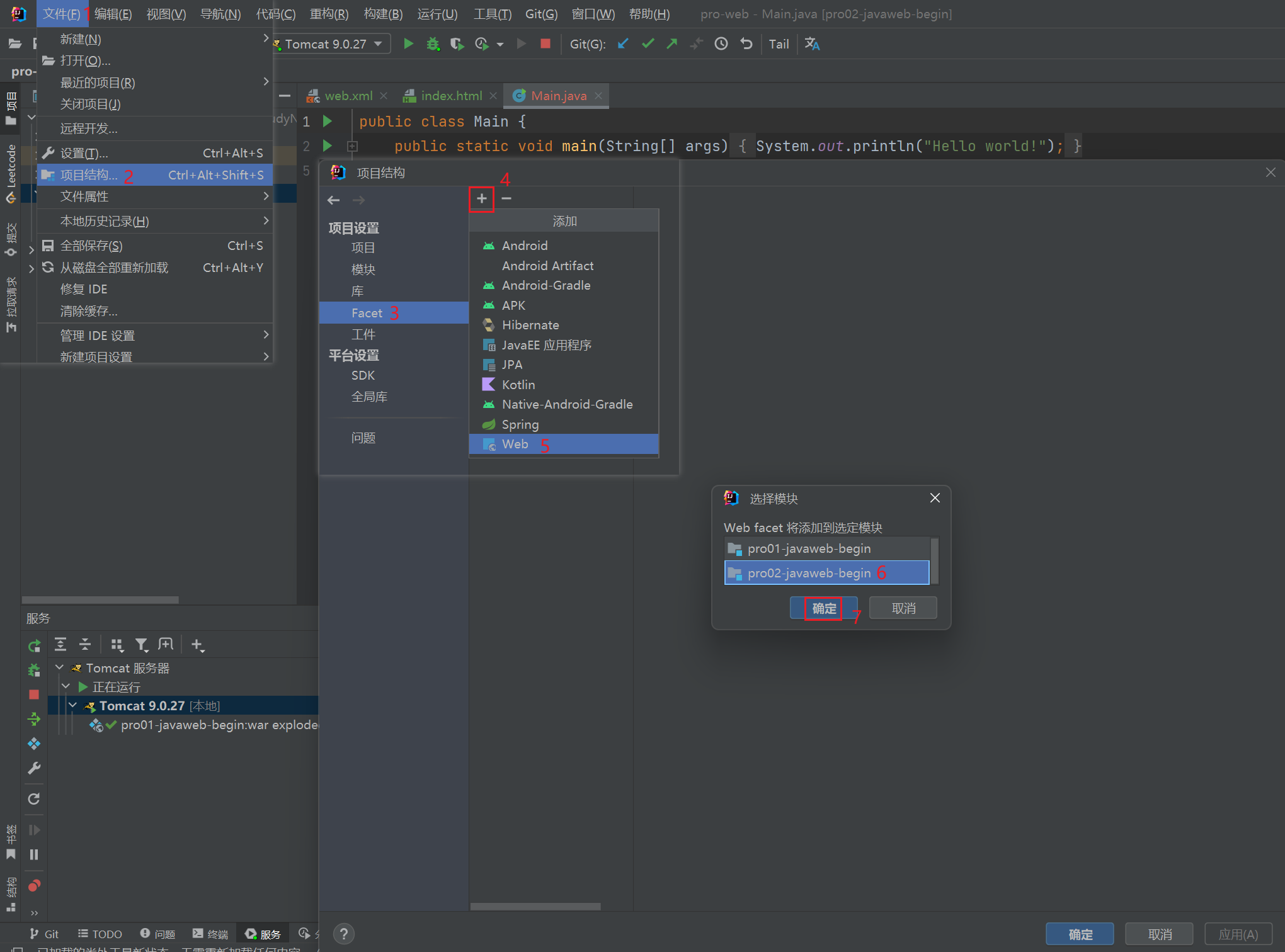Collapse Tomcat 9.0.27 [本地] node
This screenshot has width=1285, height=952.
[73, 705]
